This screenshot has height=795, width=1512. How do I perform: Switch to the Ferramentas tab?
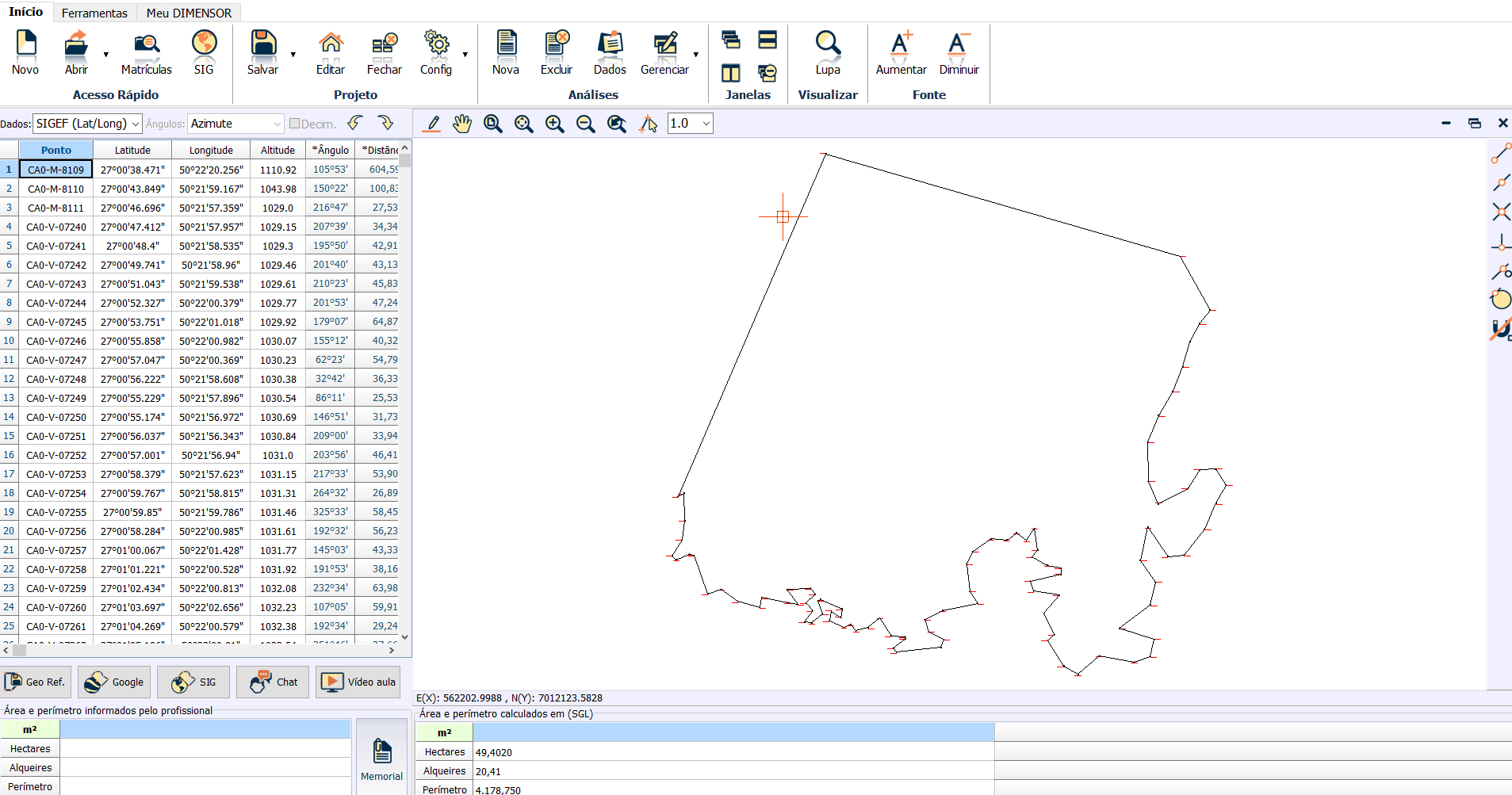coord(94,13)
